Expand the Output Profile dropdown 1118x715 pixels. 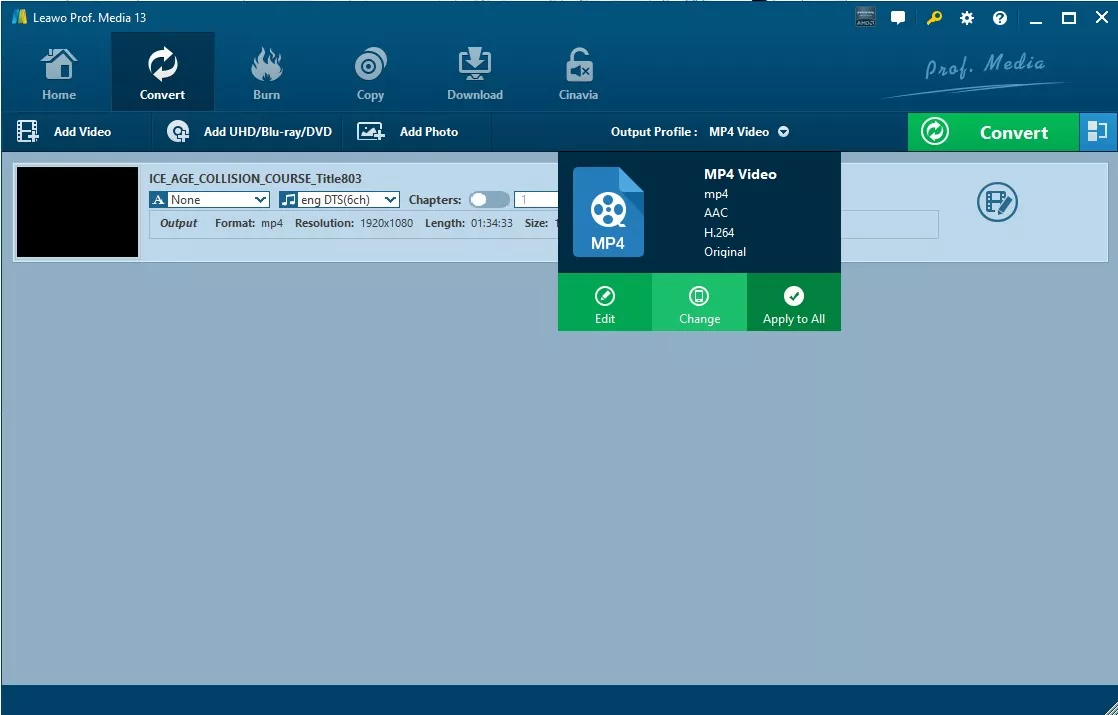(x=784, y=131)
